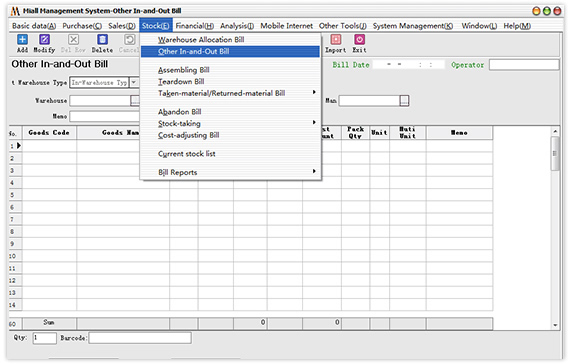Screen dimensions: 568x364
Task: Choose Assembling Bill from Stock menu
Action: (x=230, y=70)
